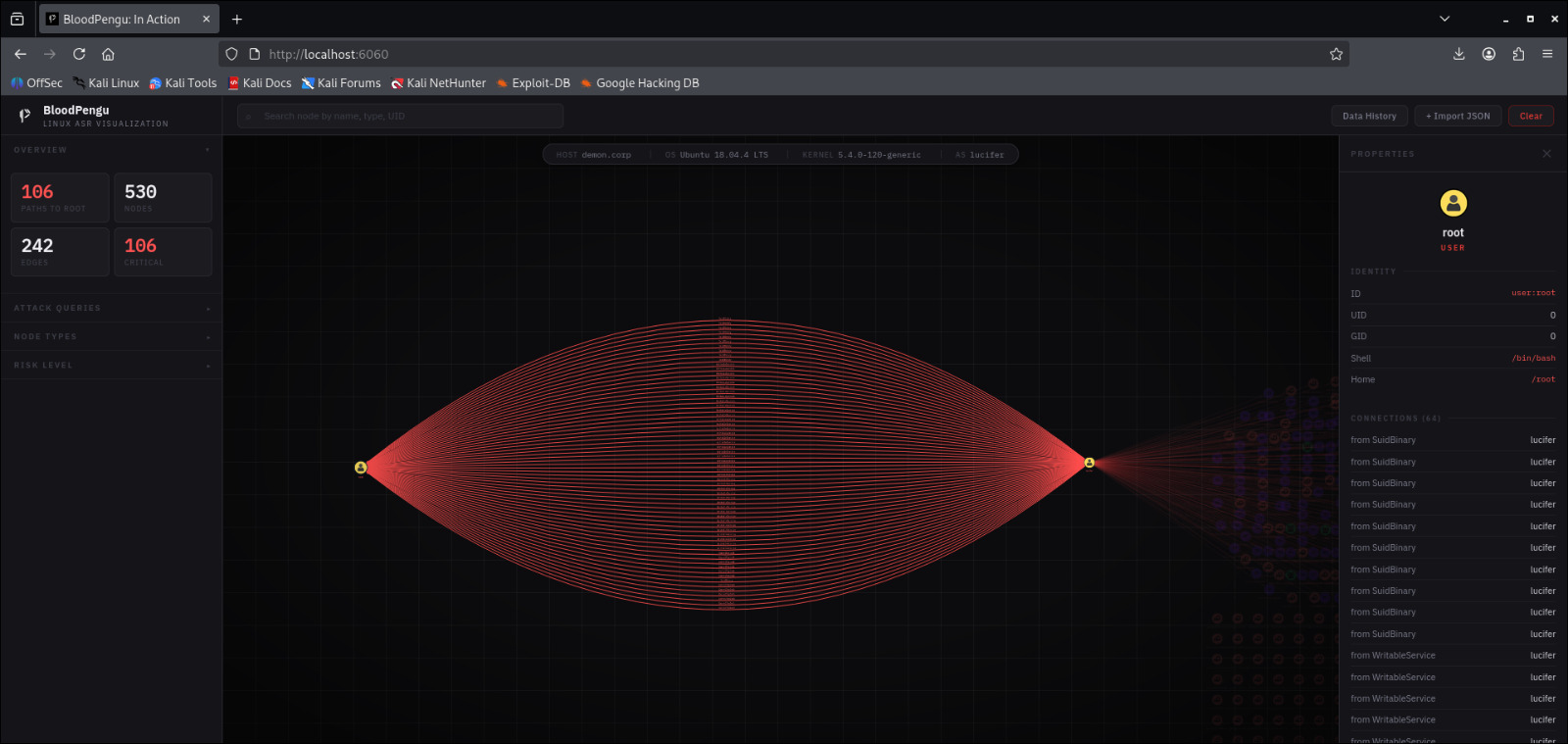This screenshot has width=1568, height=744.
Task: Click the Import JSON button
Action: [1457, 116]
